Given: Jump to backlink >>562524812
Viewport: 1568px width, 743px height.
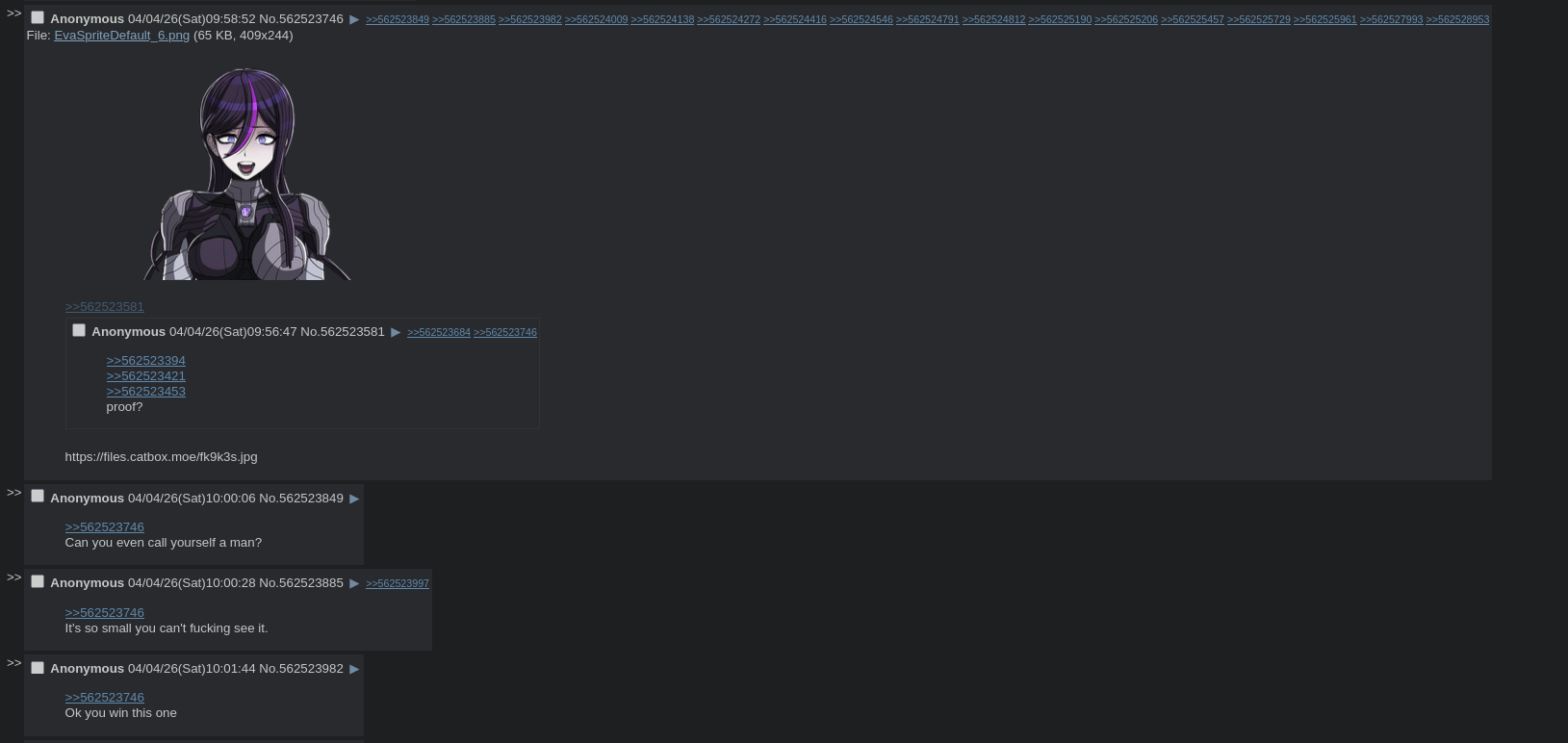Looking at the screenshot, I should pyautogui.click(x=993, y=19).
